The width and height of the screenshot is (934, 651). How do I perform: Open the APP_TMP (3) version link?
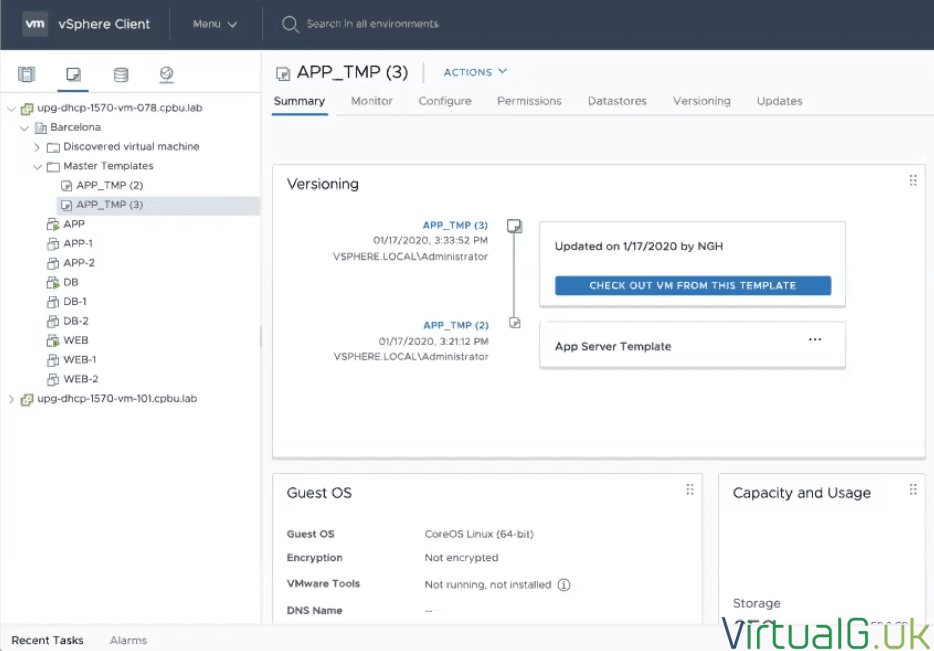tap(455, 225)
